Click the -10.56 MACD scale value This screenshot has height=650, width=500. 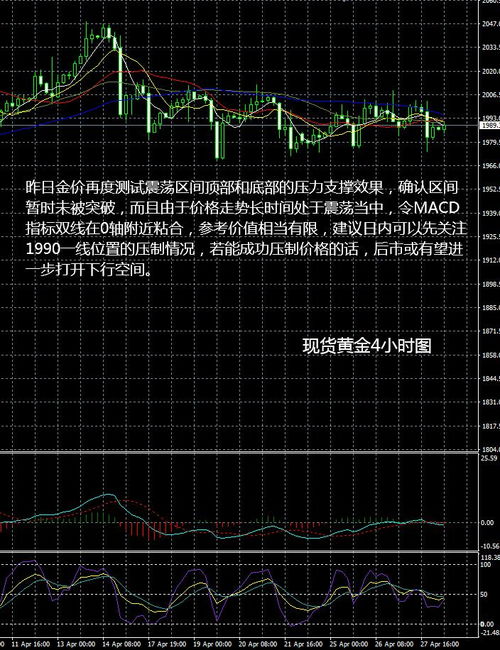pos(490,546)
